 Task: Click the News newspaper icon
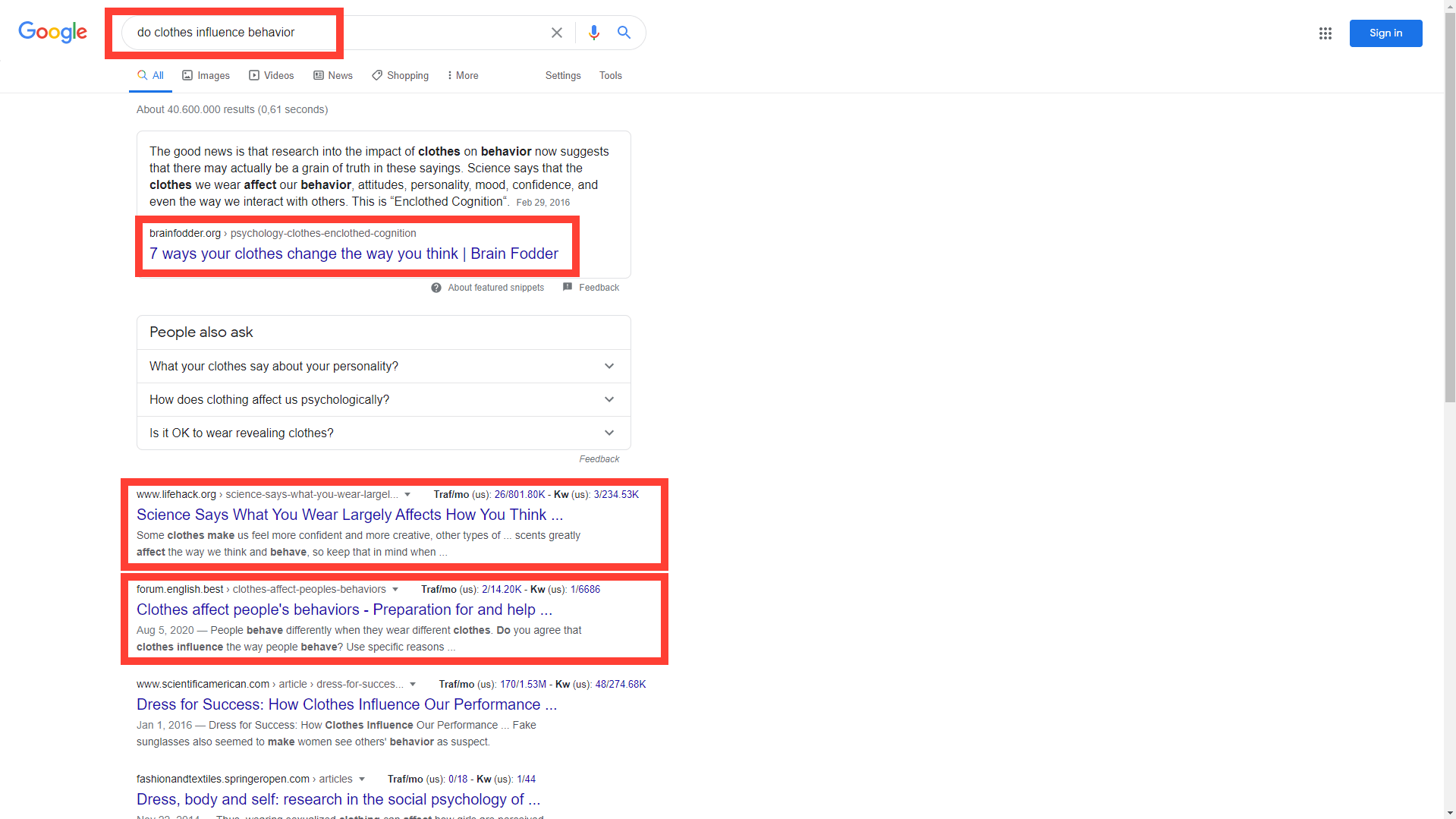(318, 75)
